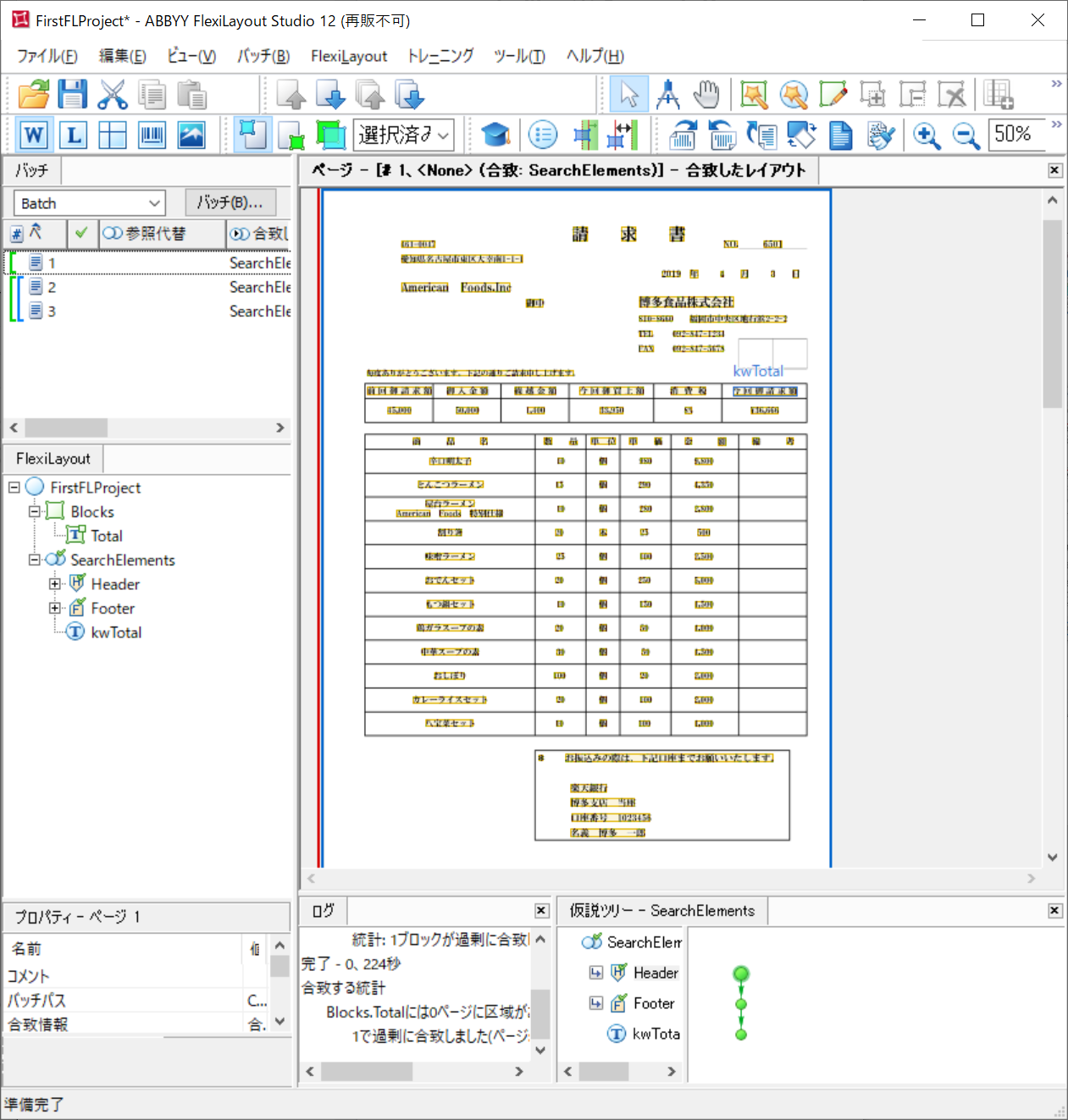Image resolution: width=1068 pixels, height=1120 pixels.
Task: Select the arrow pointer selection tool
Action: click(x=628, y=94)
